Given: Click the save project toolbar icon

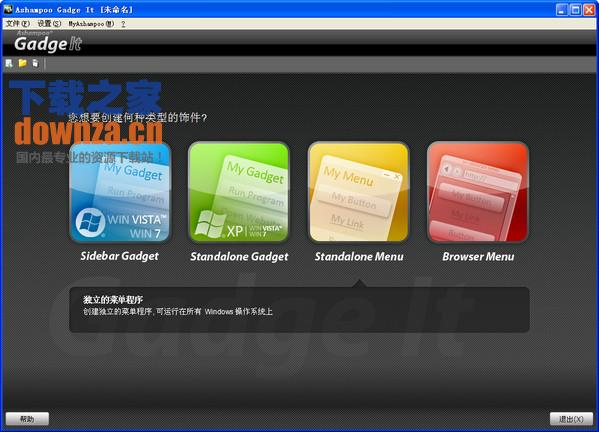Looking at the screenshot, I should [35, 63].
